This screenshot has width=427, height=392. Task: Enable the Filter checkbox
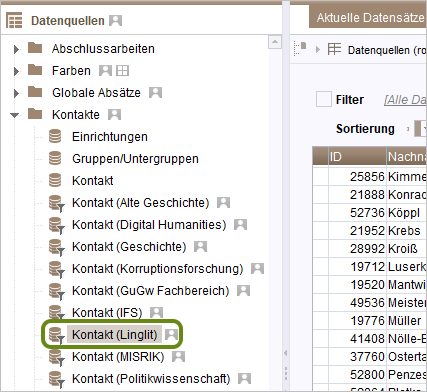(323, 99)
